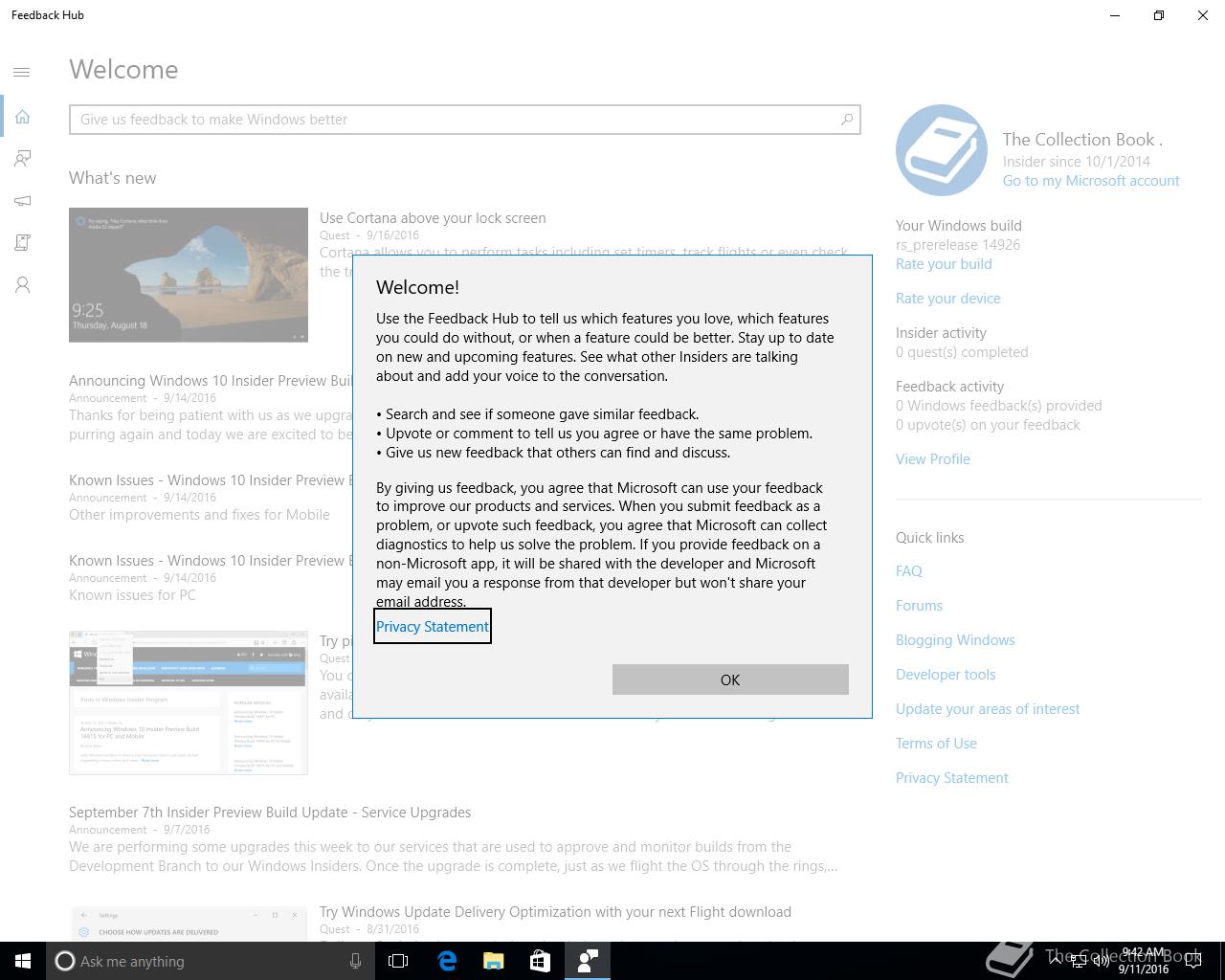Open the Cortana lock screen thumbnail
Viewport: 1225px width, 980px height.
point(189,275)
